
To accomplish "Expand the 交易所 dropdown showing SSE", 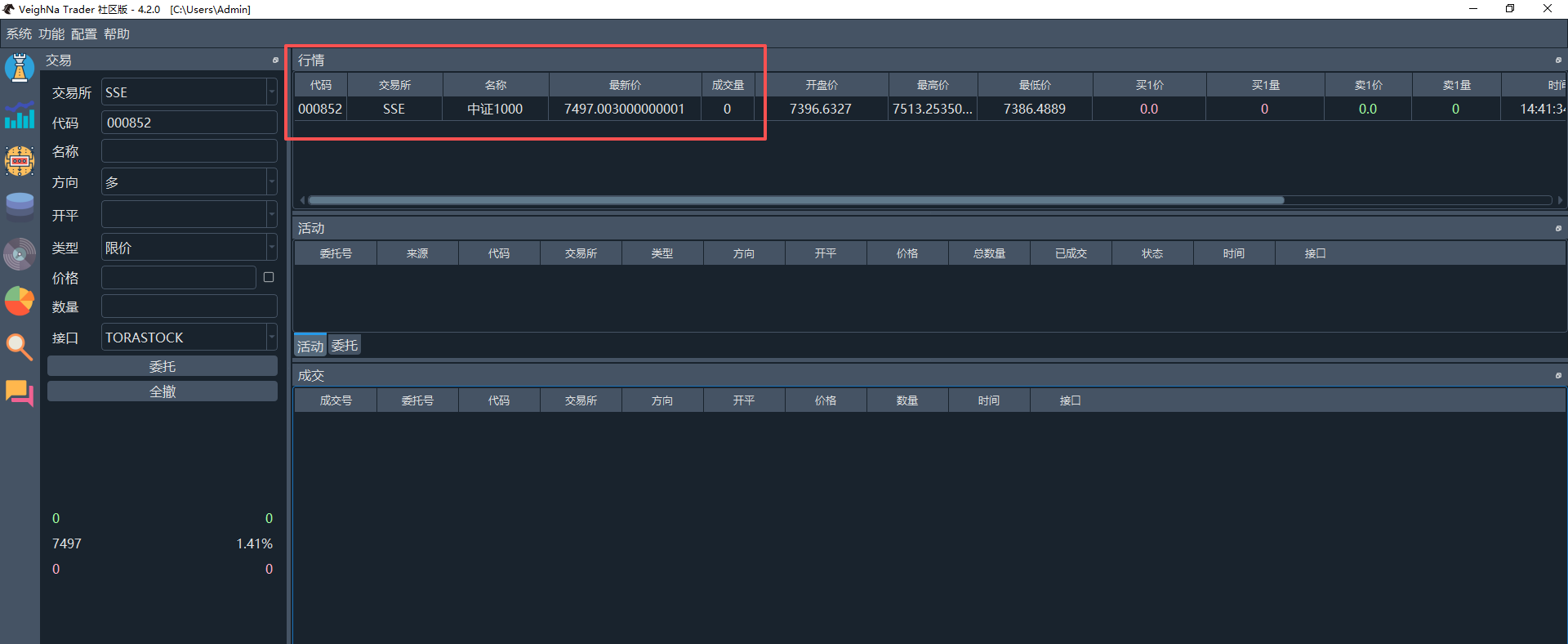I will coord(271,92).
